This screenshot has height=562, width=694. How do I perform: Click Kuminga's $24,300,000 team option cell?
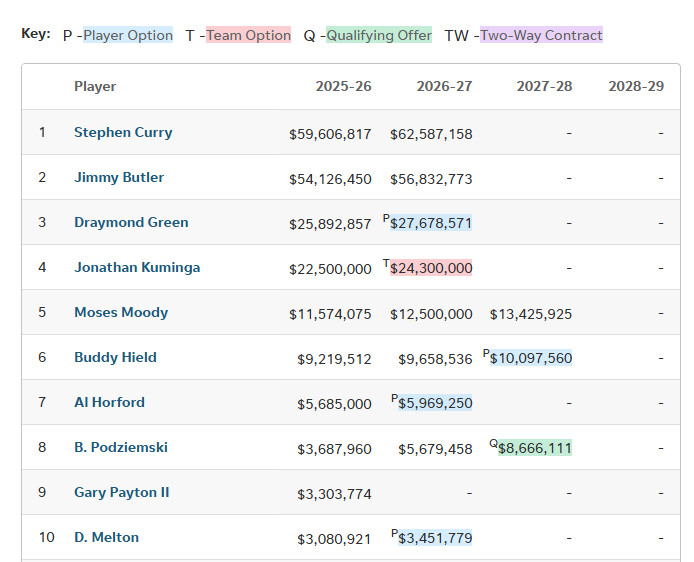[x=431, y=268]
